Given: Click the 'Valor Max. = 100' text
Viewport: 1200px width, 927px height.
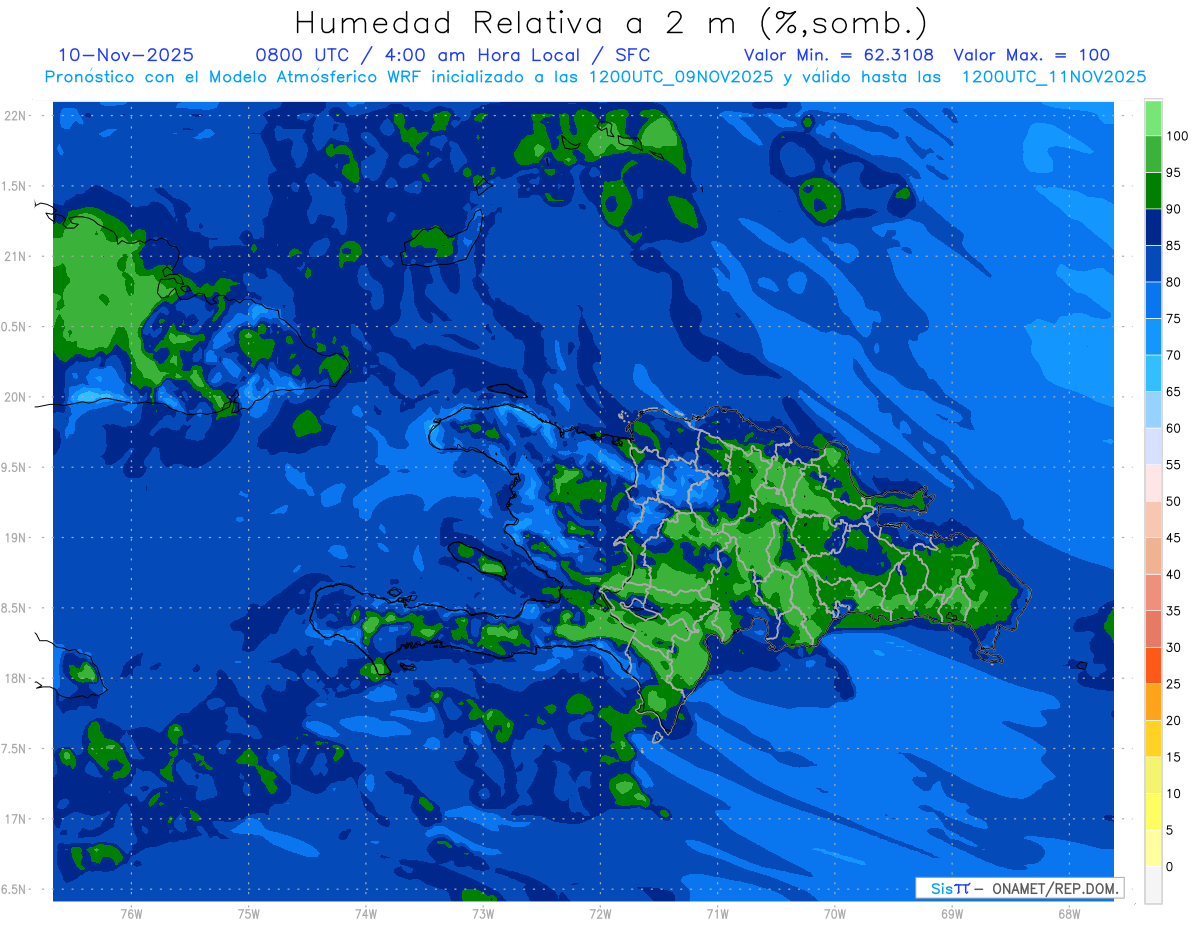Looking at the screenshot, I should tap(1032, 55).
